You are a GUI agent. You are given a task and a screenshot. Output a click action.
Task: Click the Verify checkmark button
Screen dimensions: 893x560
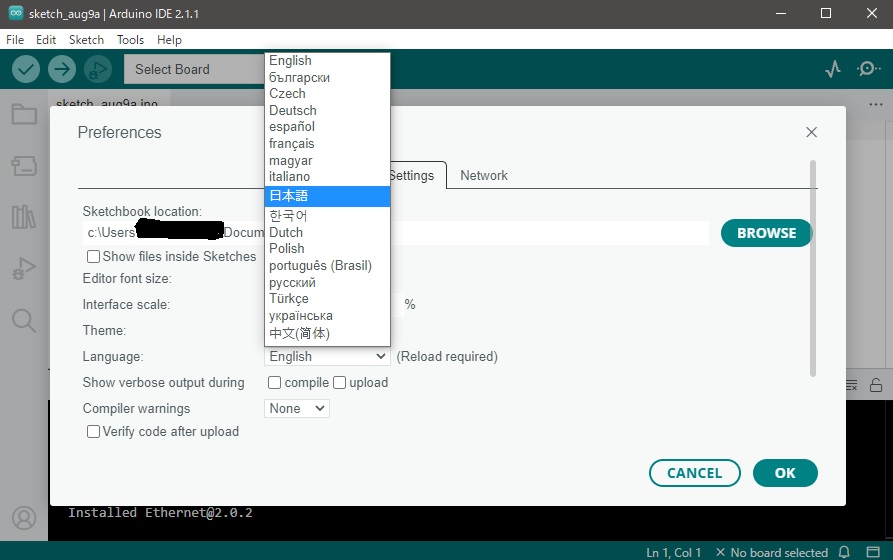pos(26,70)
